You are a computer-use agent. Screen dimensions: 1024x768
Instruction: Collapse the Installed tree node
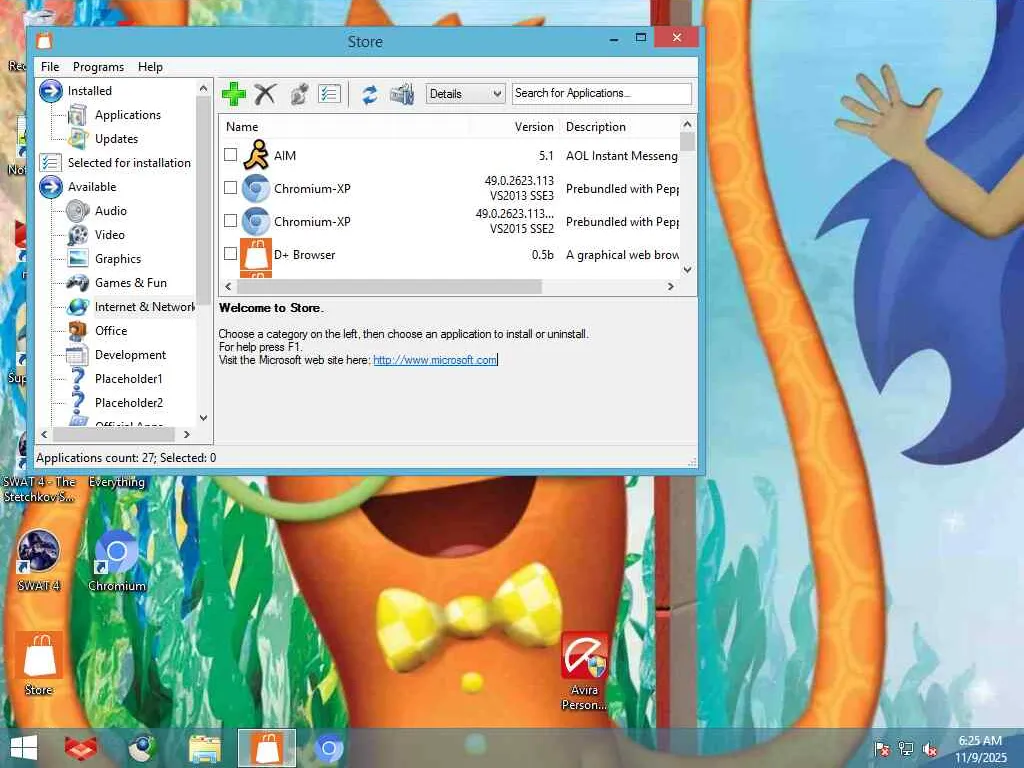50,91
